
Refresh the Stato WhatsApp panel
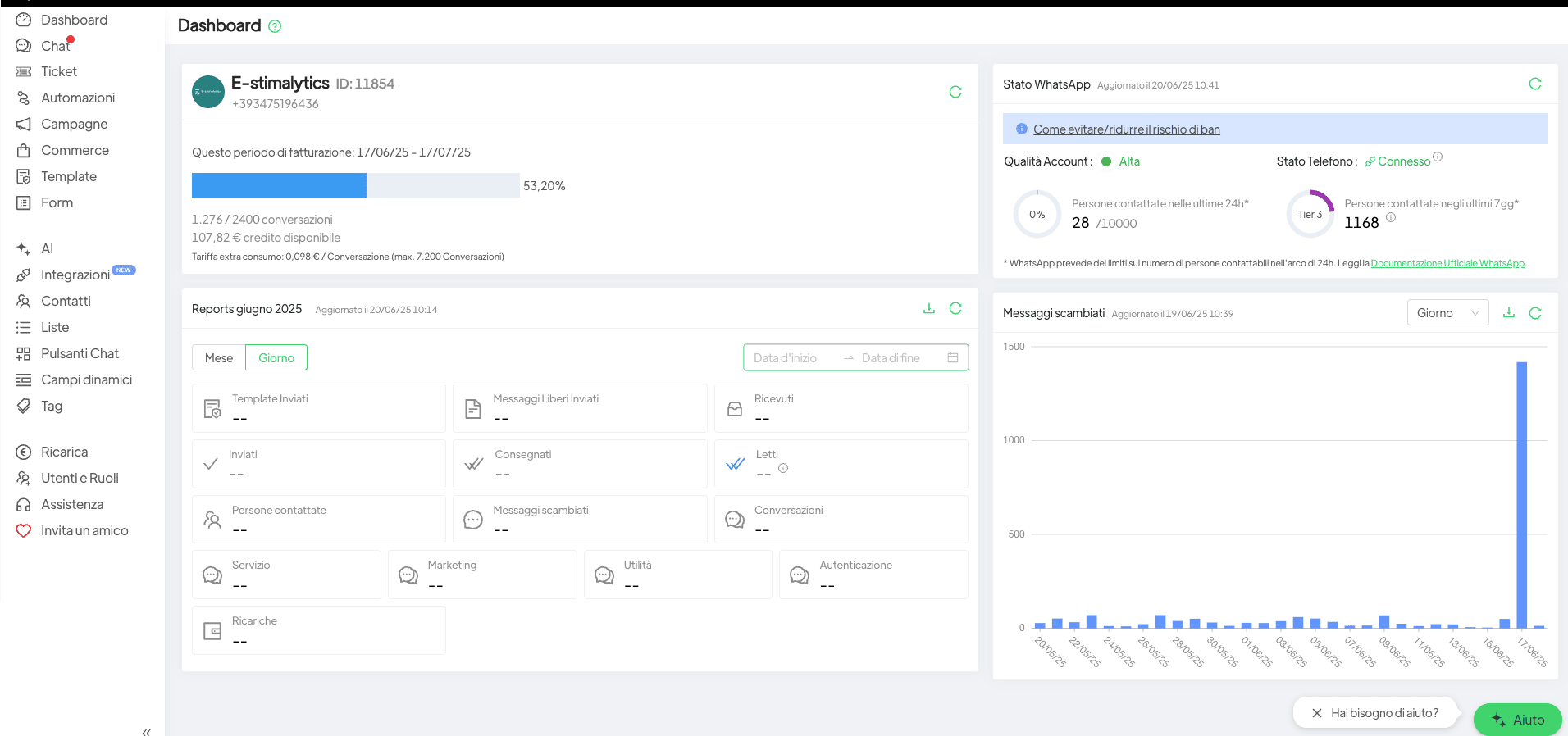tap(1535, 84)
